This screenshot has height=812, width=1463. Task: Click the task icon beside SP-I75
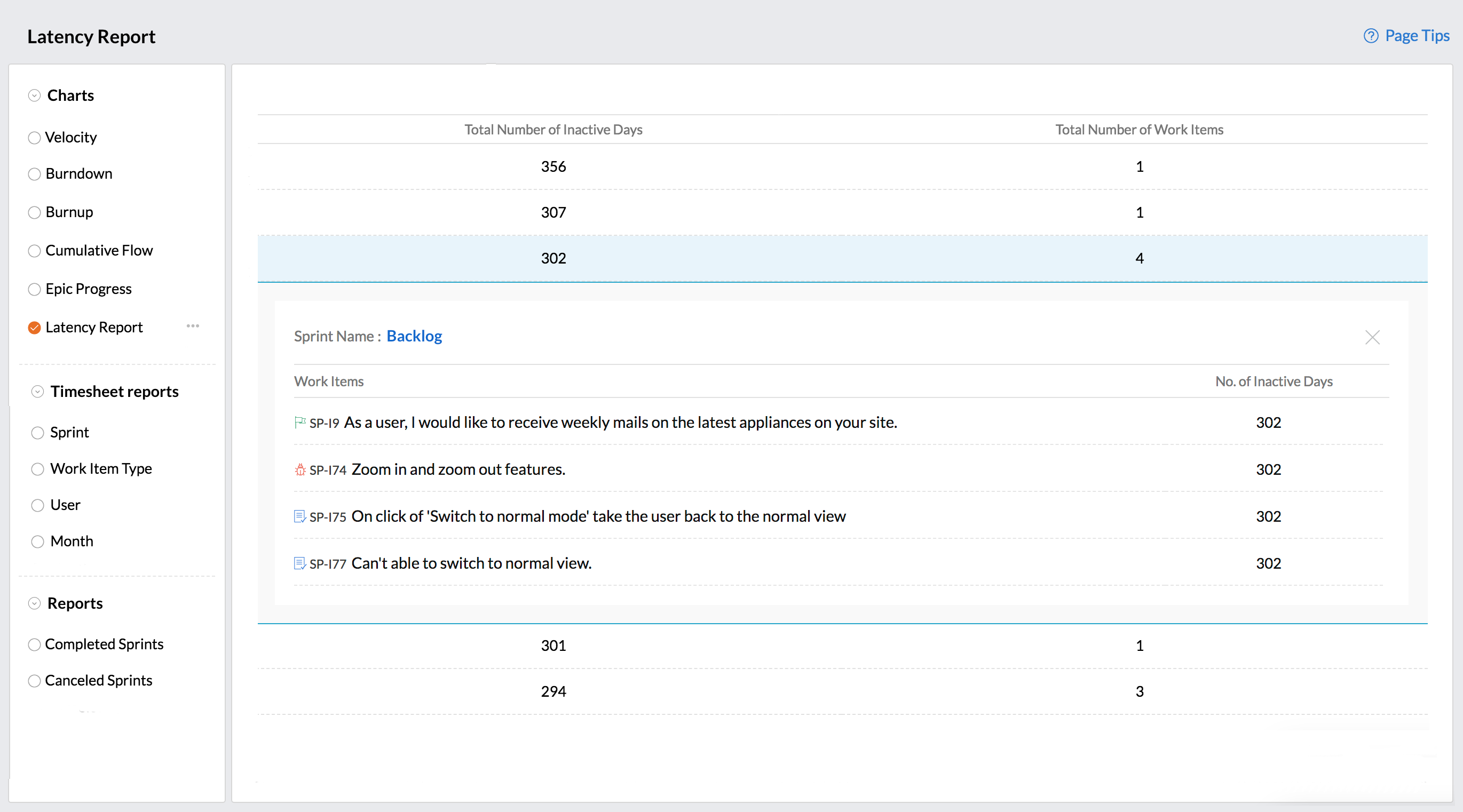point(300,516)
